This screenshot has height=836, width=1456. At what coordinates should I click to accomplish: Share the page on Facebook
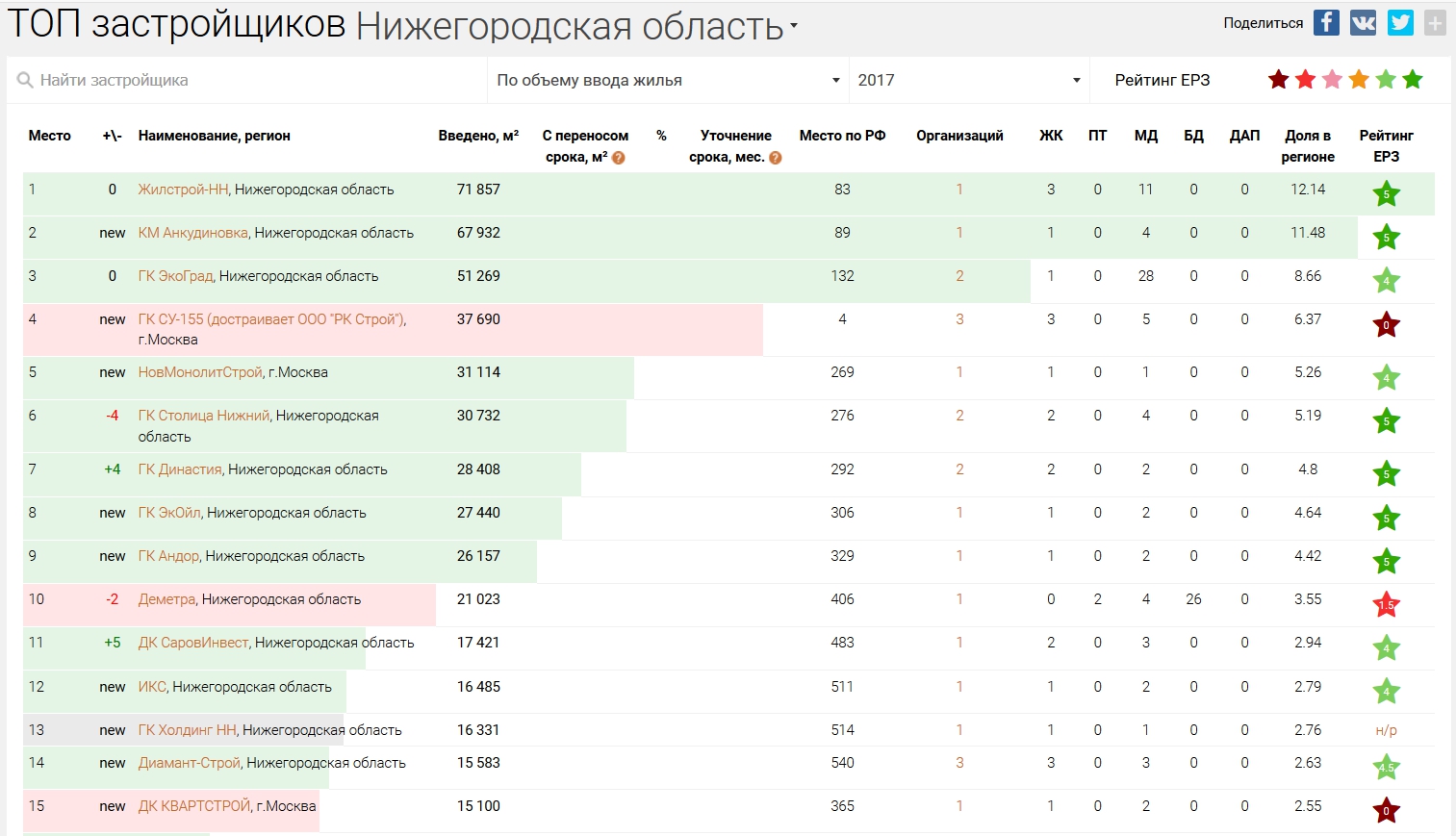[1326, 22]
